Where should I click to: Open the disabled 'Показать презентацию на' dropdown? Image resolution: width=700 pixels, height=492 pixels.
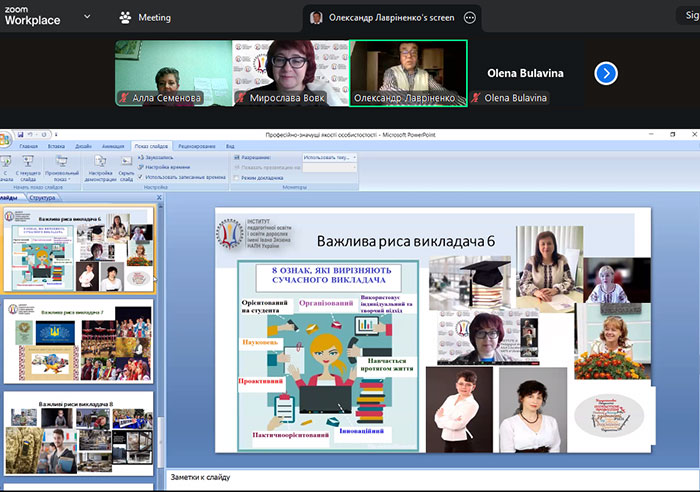click(329, 167)
